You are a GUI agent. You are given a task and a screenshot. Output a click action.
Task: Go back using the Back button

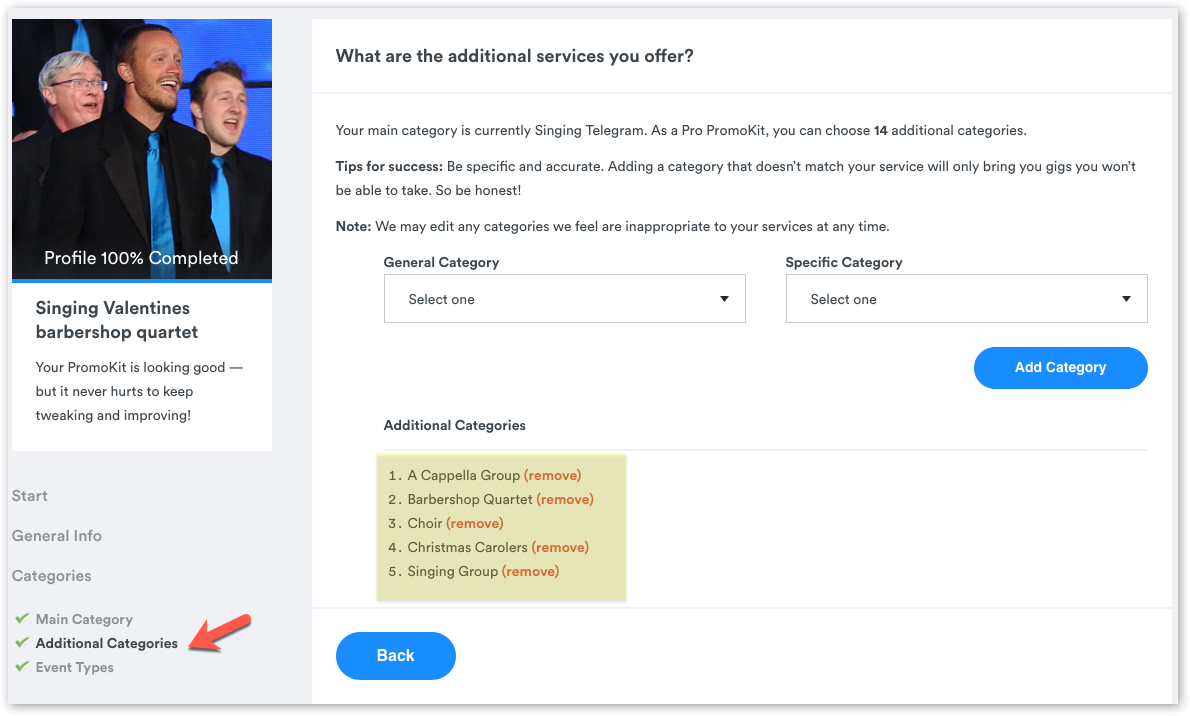(395, 655)
